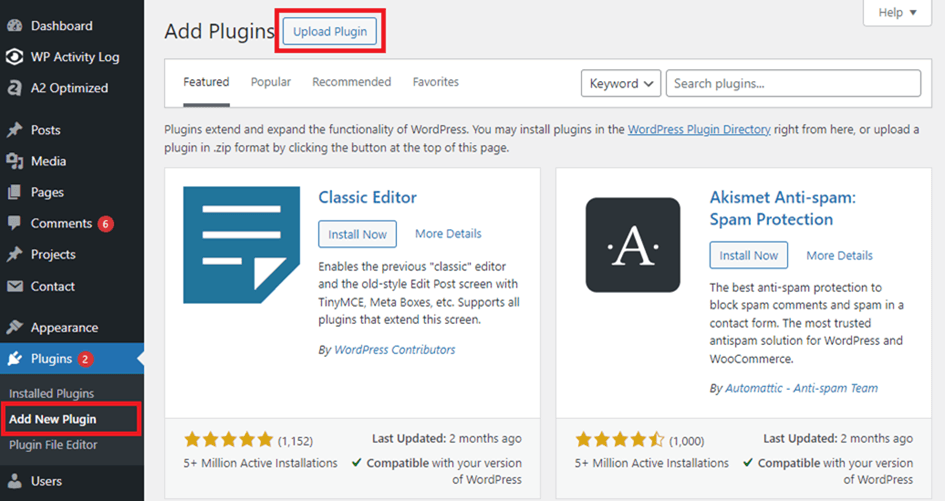Click the Classic Editor plugin thumbnail

242,245
